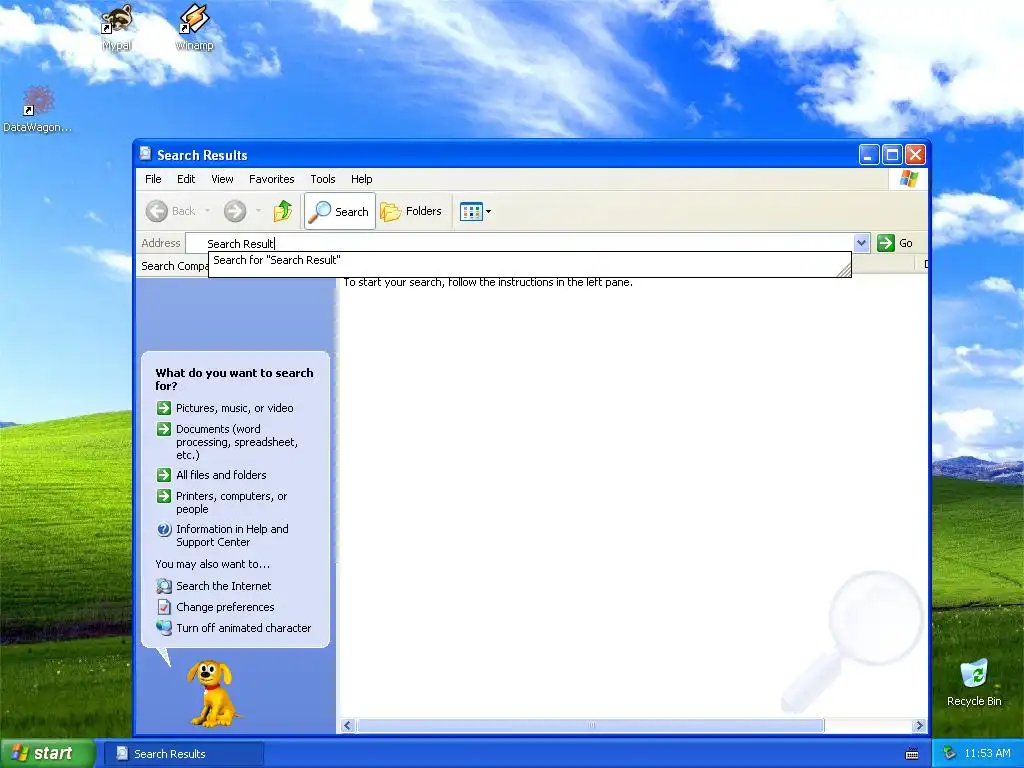The height and width of the screenshot is (768, 1024).
Task: Choose Documents (word processing, spreadsheet) search
Action: point(227,442)
